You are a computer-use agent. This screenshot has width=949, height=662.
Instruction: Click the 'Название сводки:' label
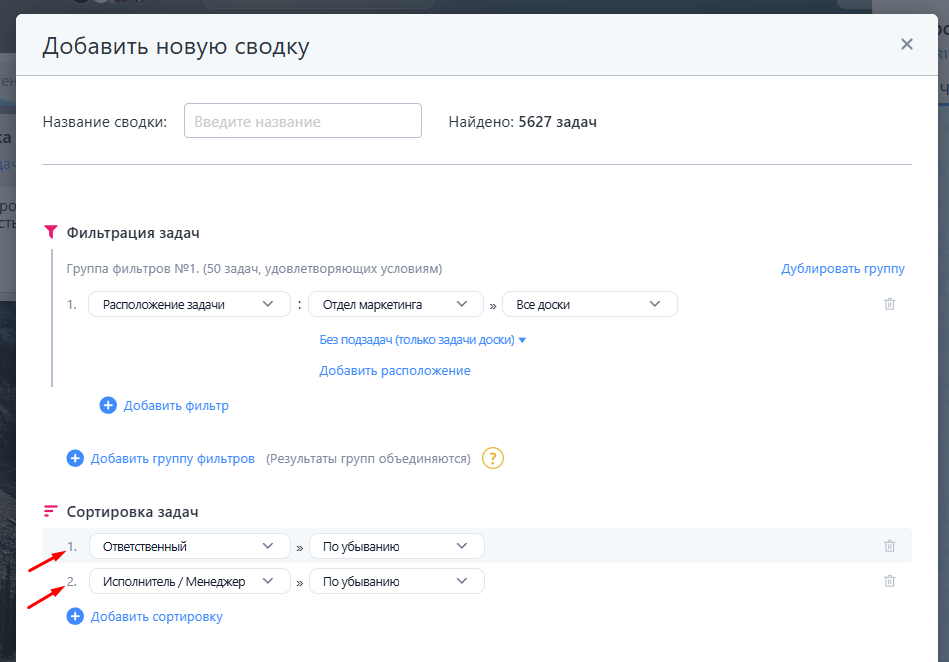point(105,122)
